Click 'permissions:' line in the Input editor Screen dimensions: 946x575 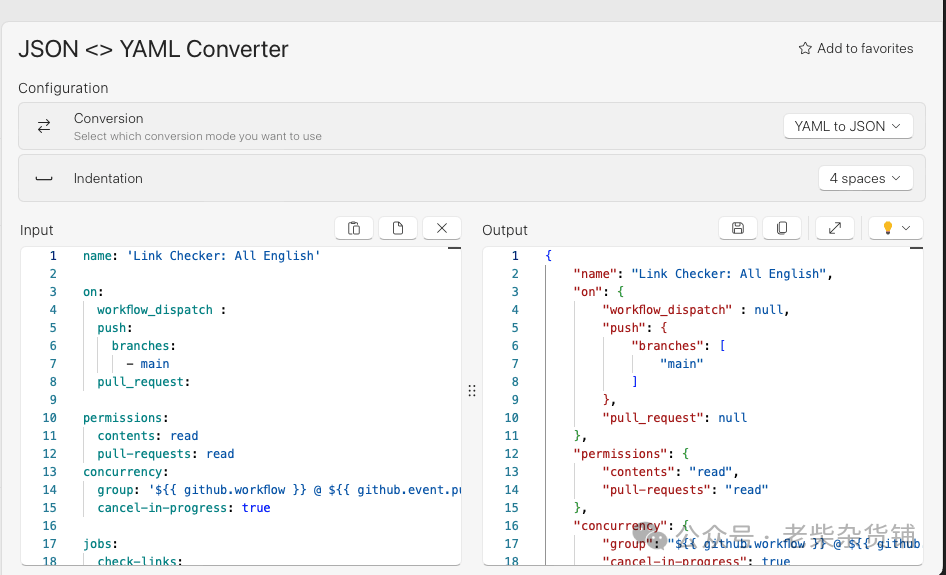pyautogui.click(x=125, y=418)
